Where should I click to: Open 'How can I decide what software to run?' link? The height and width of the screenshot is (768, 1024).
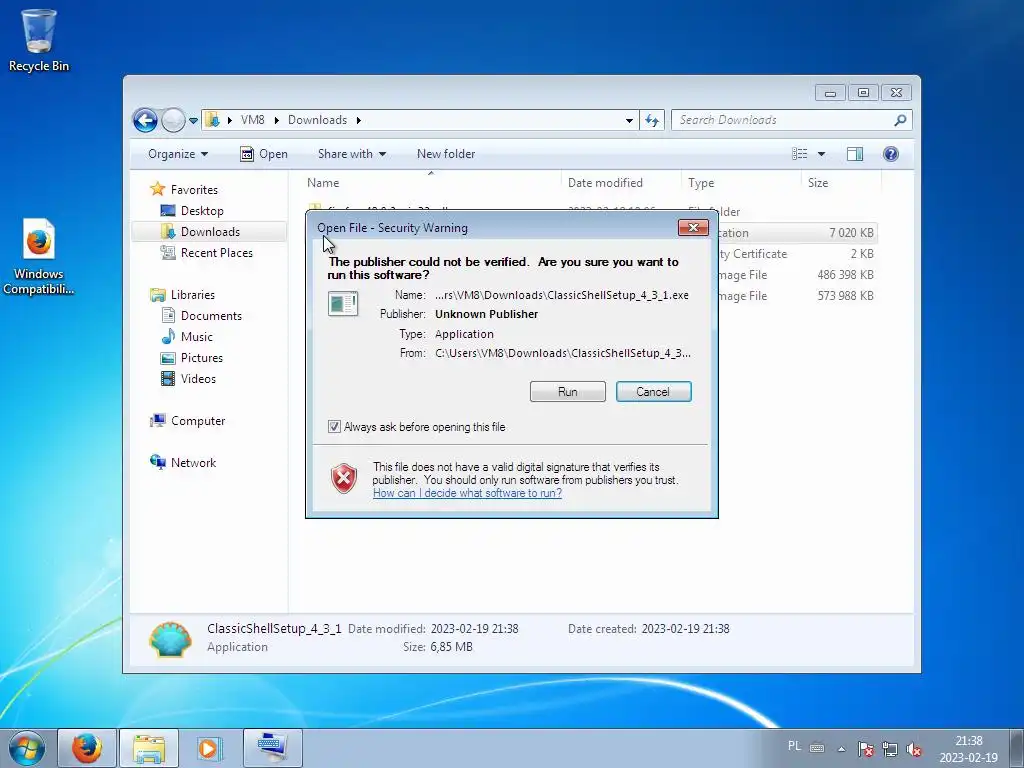467,493
